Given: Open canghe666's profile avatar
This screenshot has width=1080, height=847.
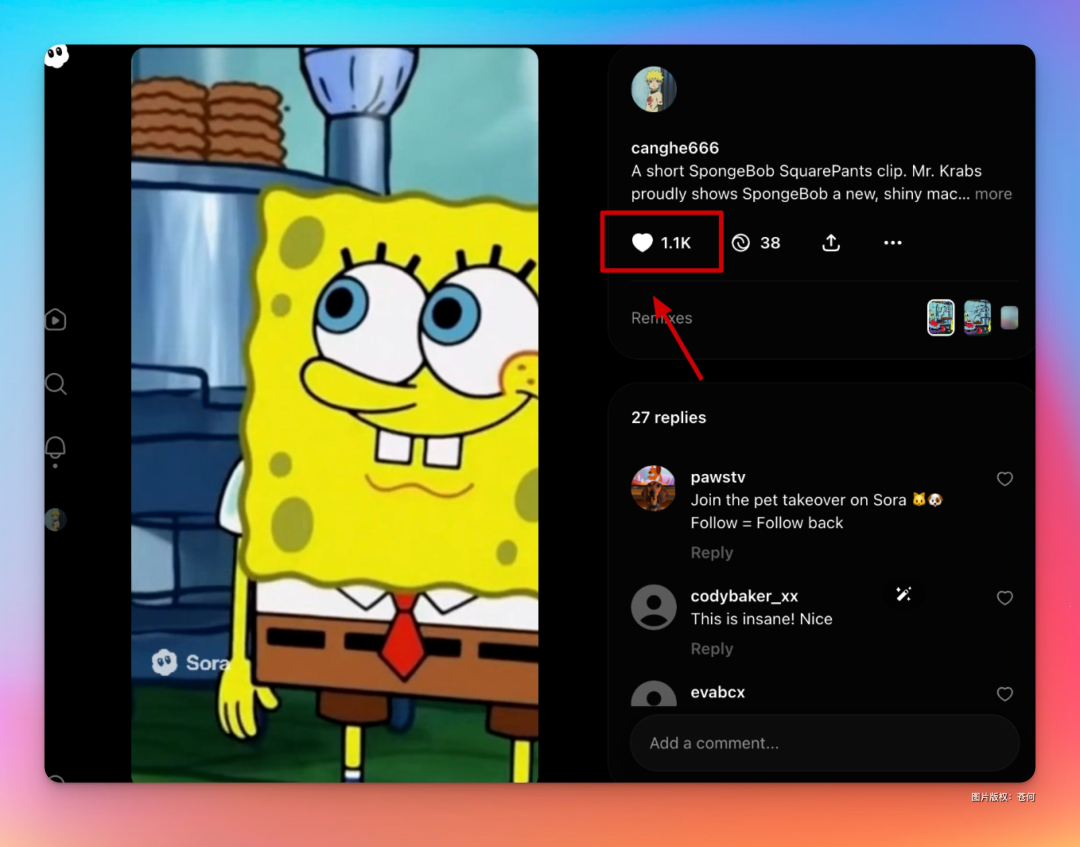Looking at the screenshot, I should (654, 90).
